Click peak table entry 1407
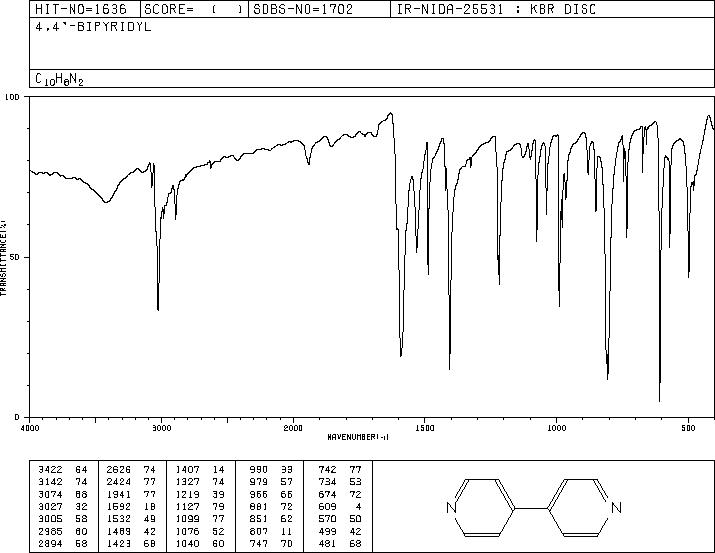715x553 pixels. click(x=187, y=469)
